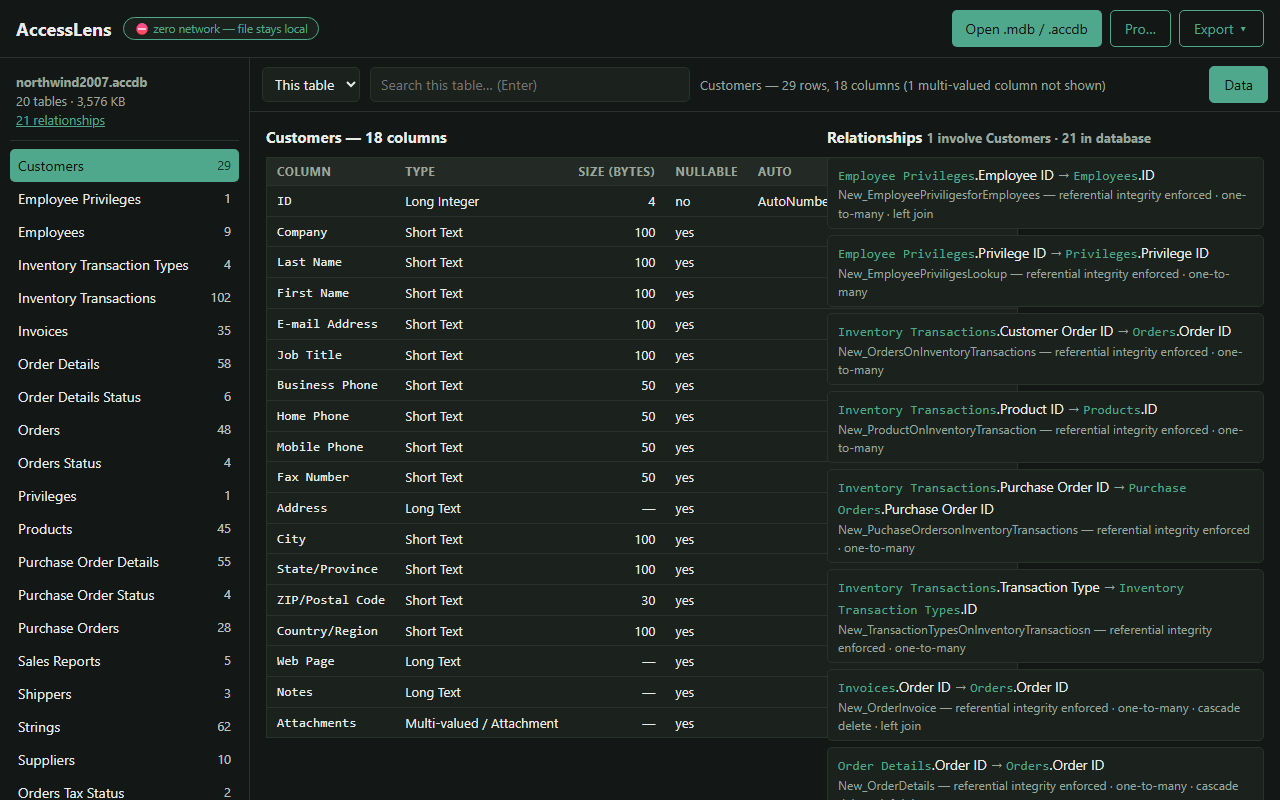The image size is (1280, 800).
Task: Open the Purchase Order Details table
Action: (x=124, y=562)
